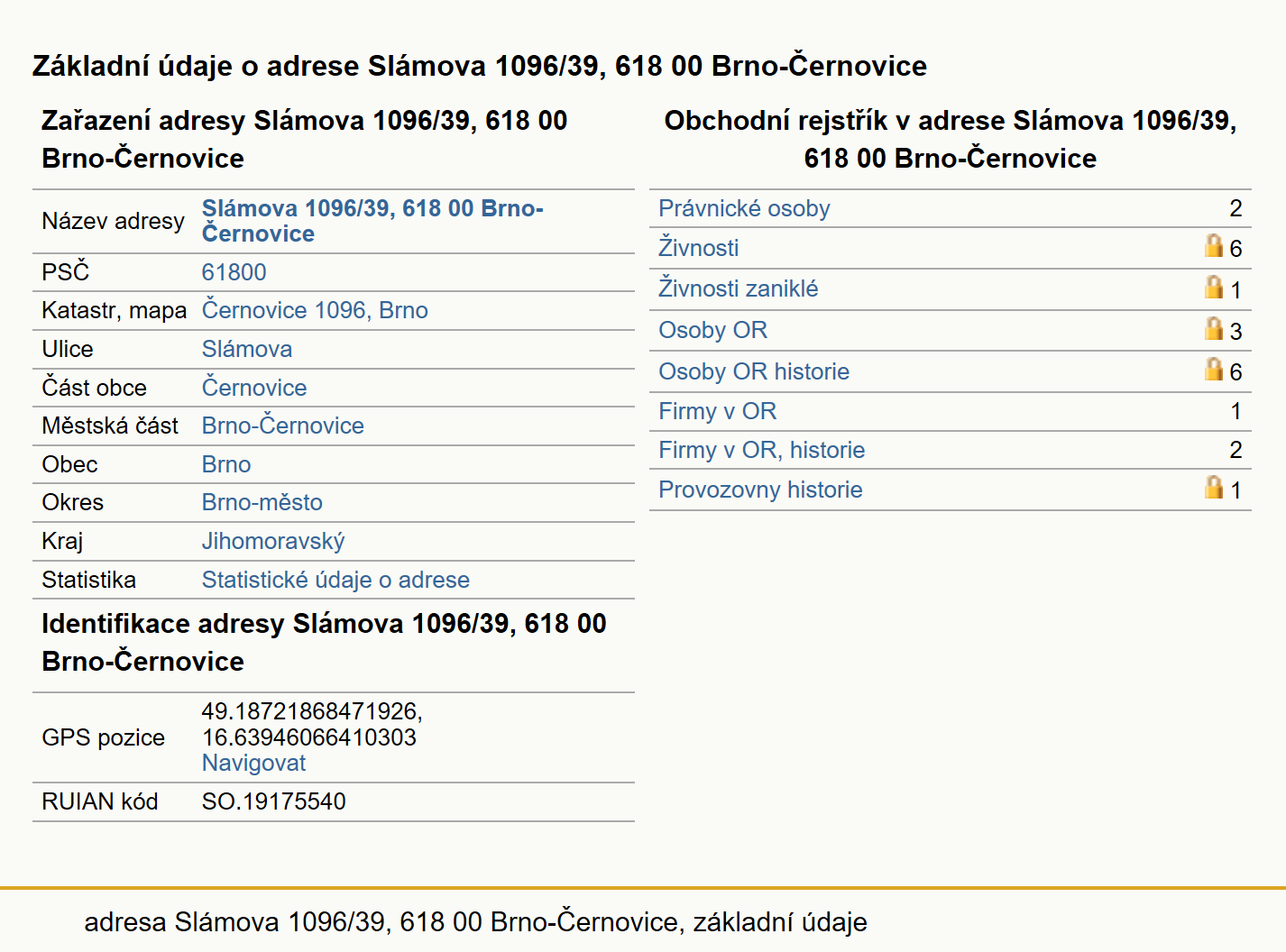Click the Navigovat link under GPS
Viewport: 1286px width, 952px height.
[x=253, y=763]
